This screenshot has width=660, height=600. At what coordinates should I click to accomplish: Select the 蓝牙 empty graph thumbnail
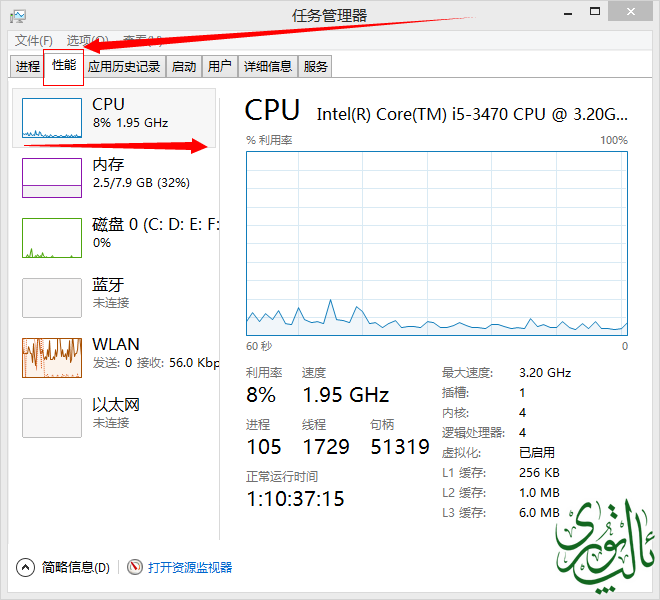[52, 298]
